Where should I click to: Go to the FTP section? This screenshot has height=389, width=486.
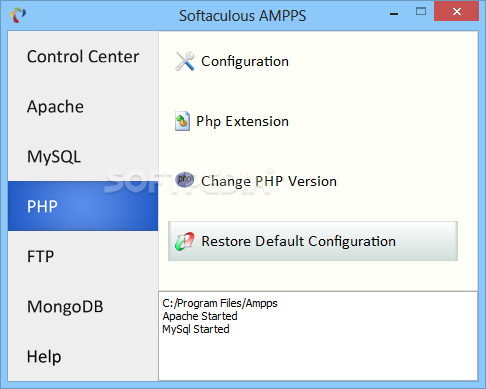83,256
